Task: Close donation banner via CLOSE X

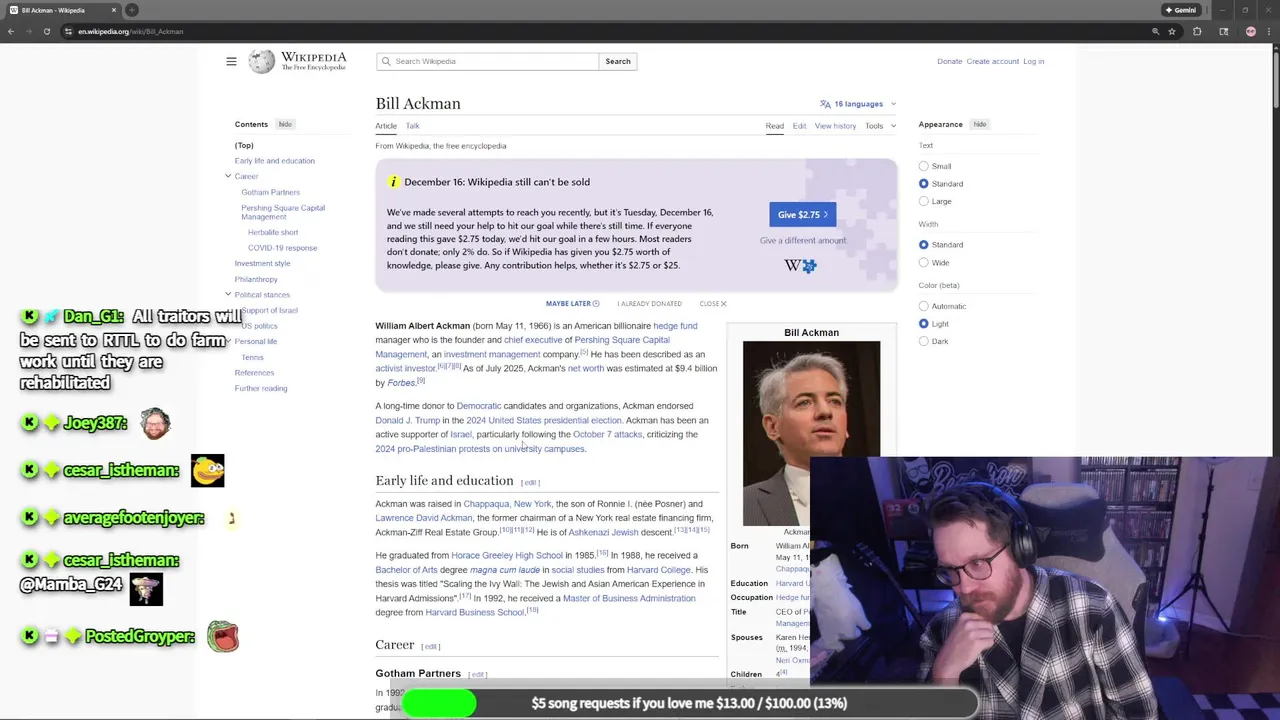Action: [x=713, y=303]
